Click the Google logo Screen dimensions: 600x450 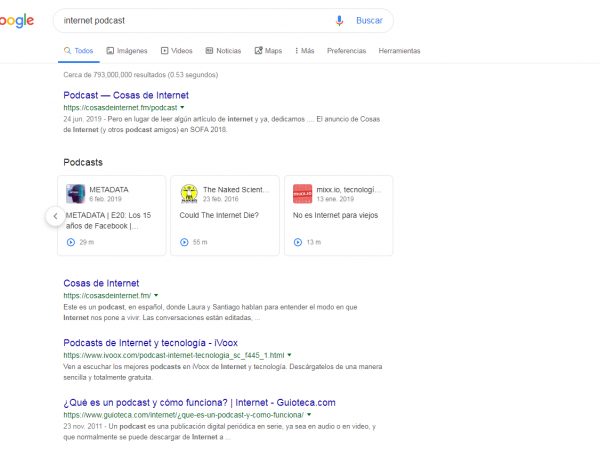point(16,21)
